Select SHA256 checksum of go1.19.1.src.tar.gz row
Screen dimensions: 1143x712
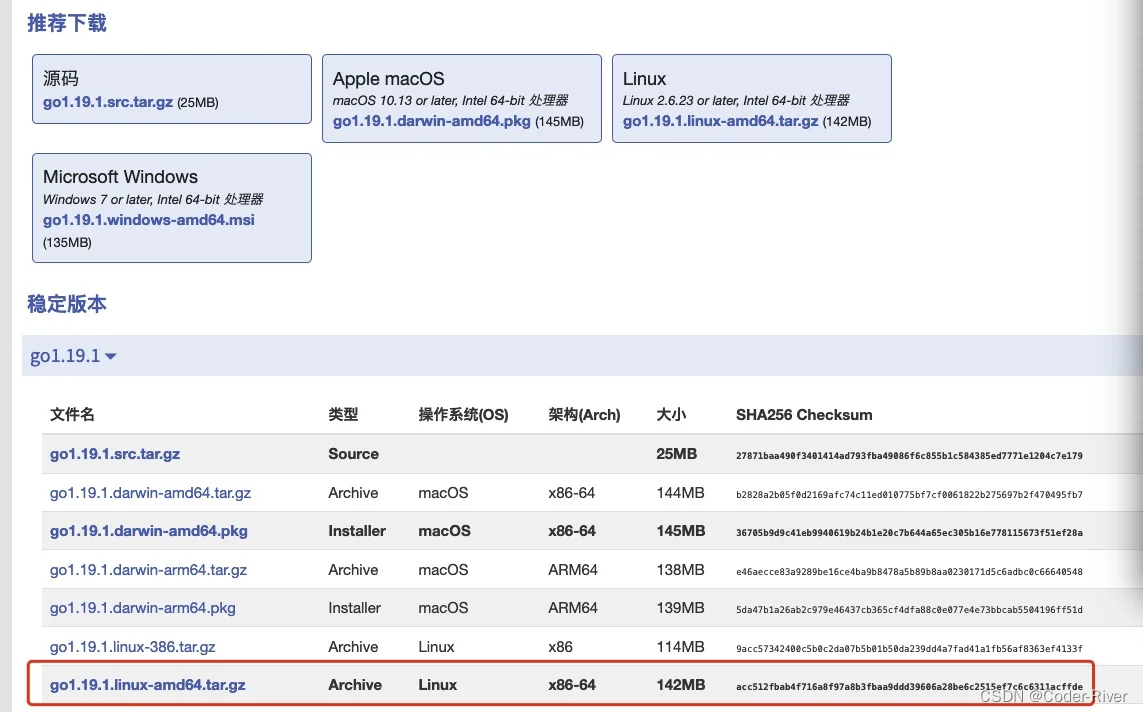point(909,456)
